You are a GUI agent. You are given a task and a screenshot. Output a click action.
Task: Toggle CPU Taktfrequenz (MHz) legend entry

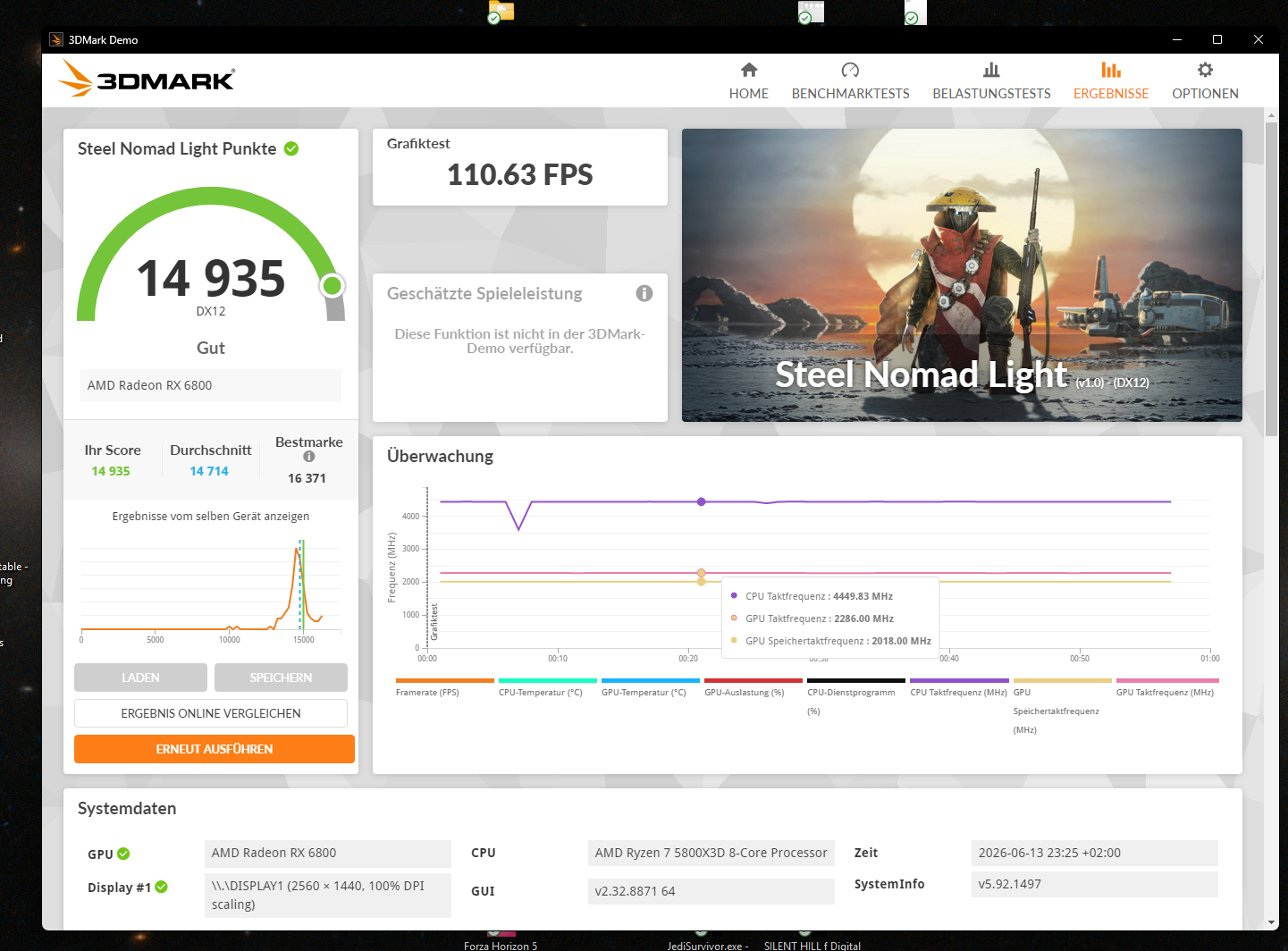pos(958,687)
